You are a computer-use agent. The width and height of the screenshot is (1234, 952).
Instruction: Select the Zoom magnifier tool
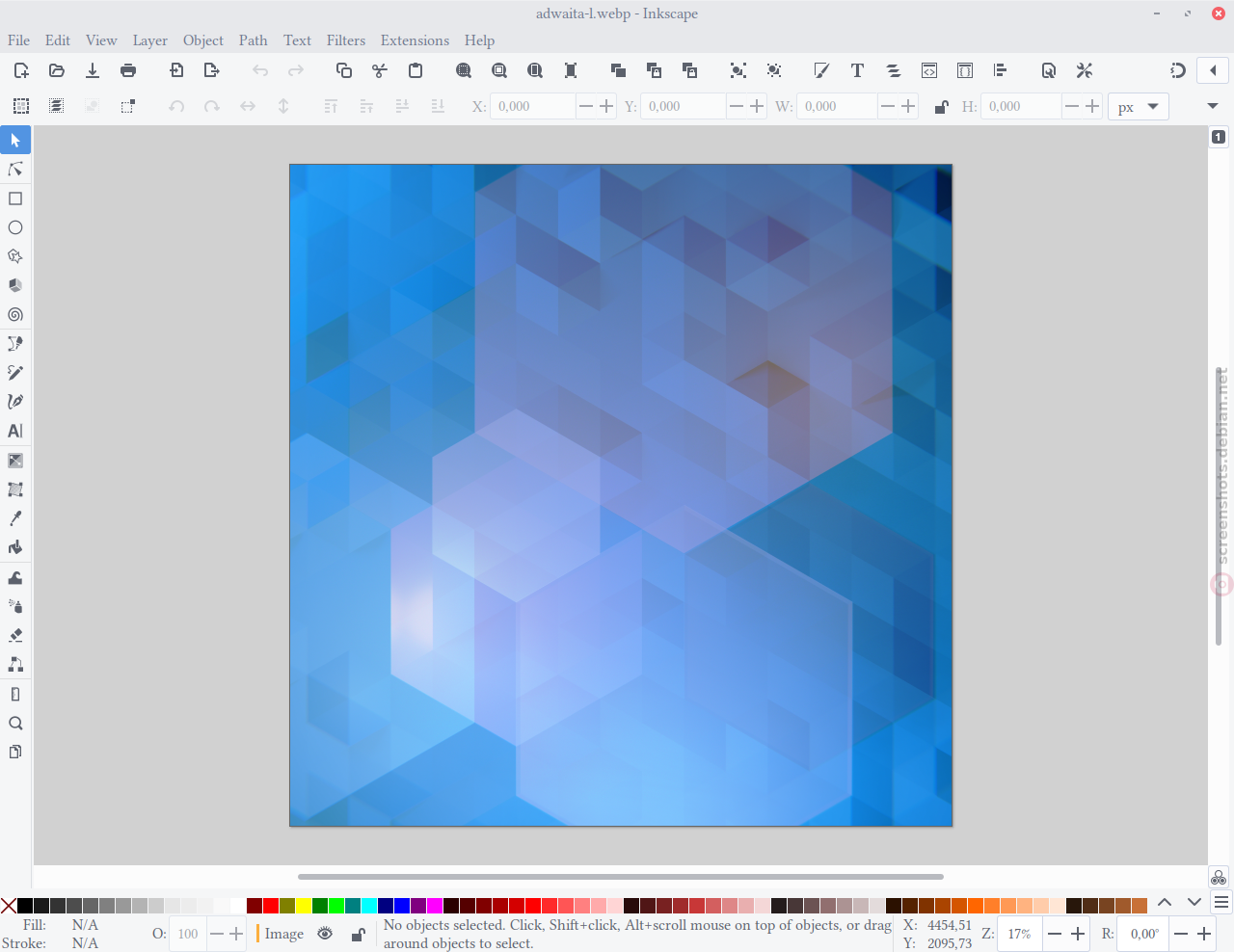15,723
